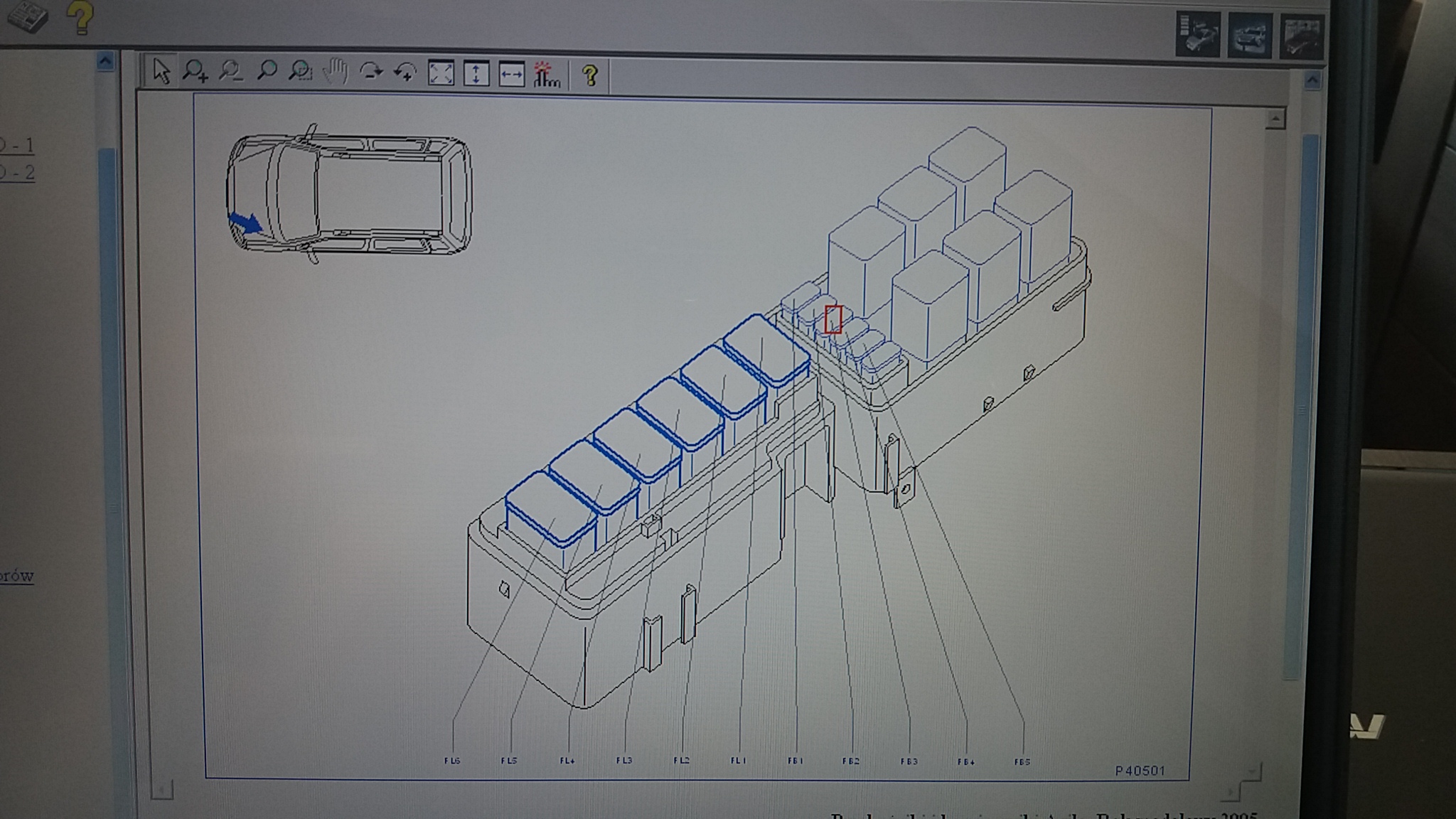Image resolution: width=1456 pixels, height=819 pixels.
Task: Rotate diagram clockwise with curved arrow
Action: point(370,72)
